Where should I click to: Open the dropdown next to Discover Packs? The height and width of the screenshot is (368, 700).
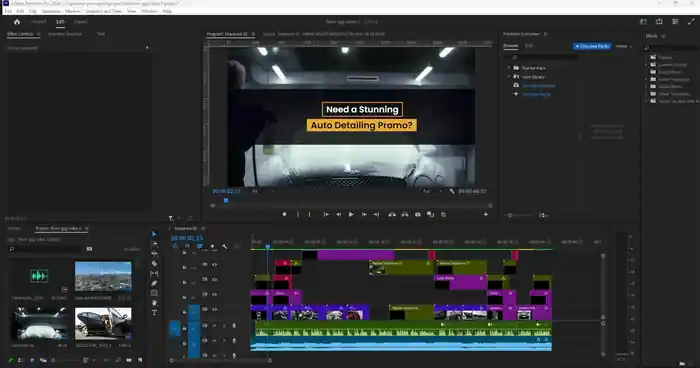(624, 46)
